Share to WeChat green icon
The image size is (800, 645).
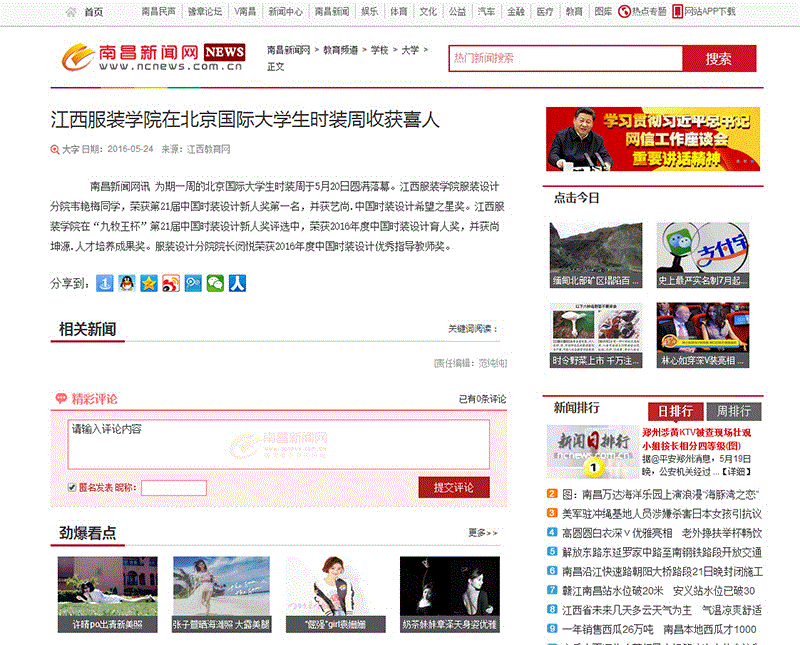215,284
